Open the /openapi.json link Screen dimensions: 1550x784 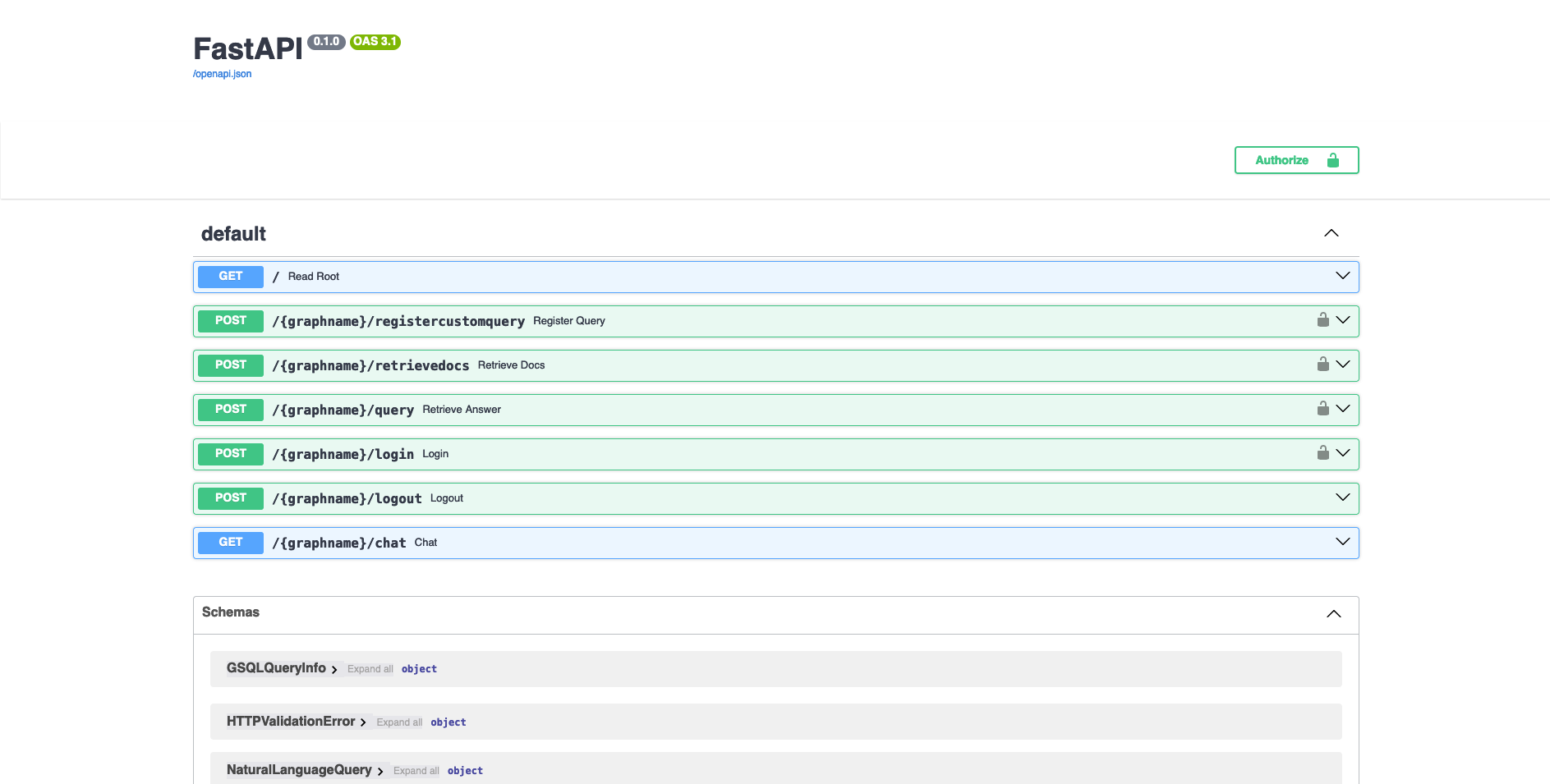pos(222,74)
